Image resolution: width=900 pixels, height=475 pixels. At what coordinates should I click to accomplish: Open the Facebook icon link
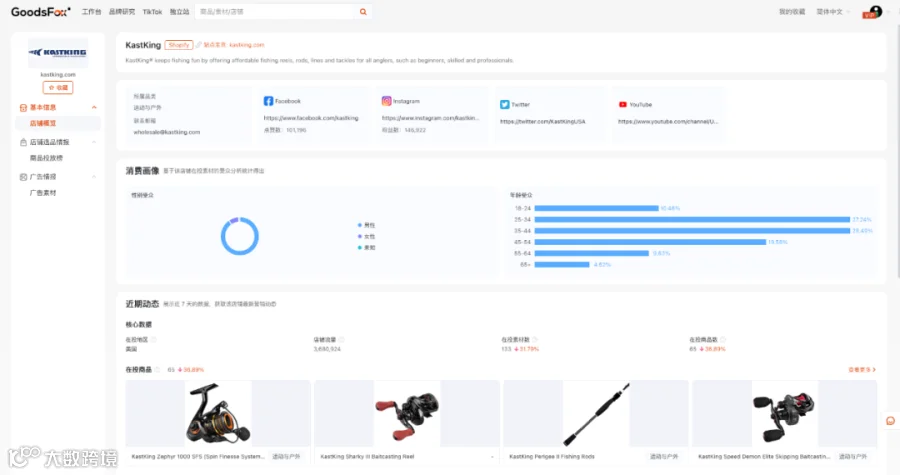coord(268,101)
